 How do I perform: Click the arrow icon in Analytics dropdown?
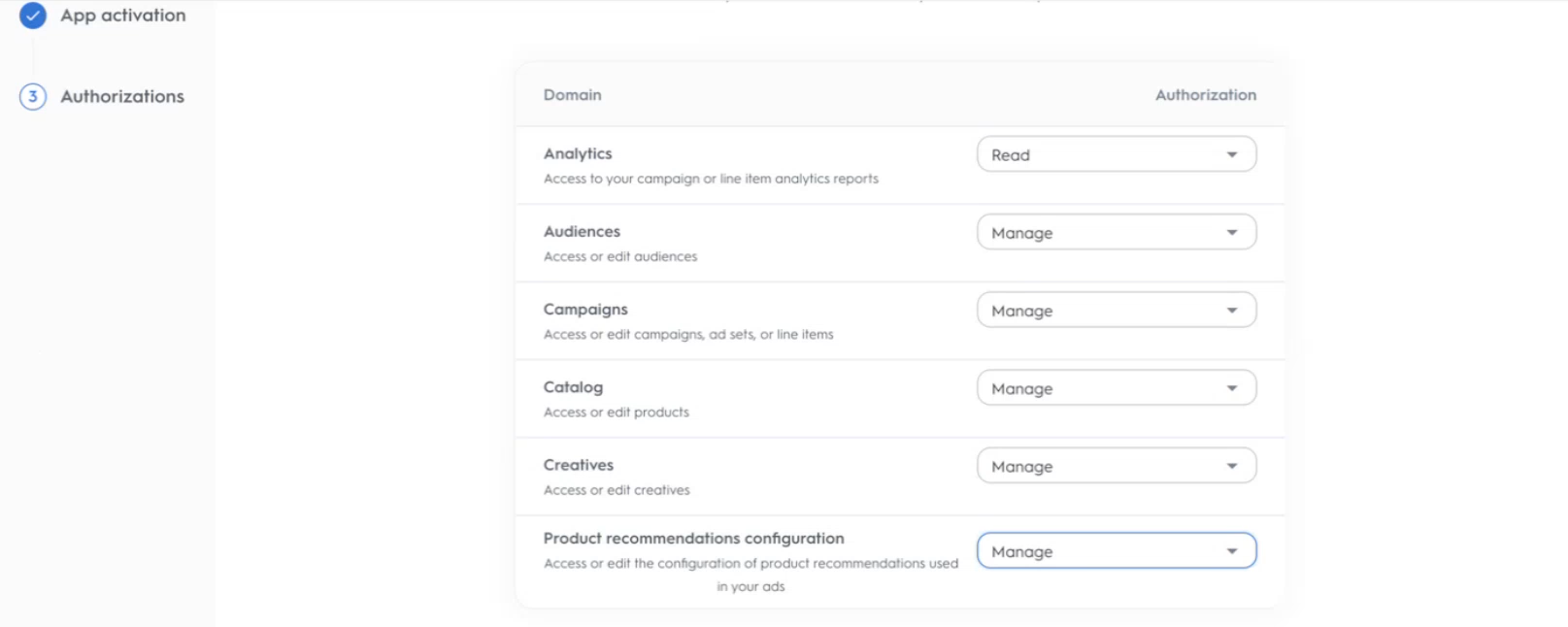pos(1232,155)
